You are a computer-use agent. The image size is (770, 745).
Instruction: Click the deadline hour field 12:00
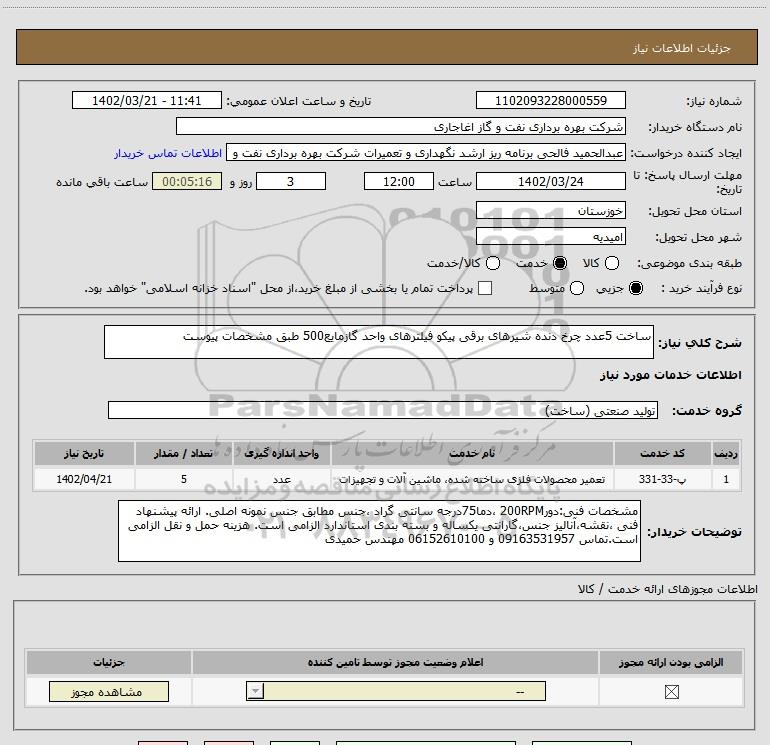399,181
